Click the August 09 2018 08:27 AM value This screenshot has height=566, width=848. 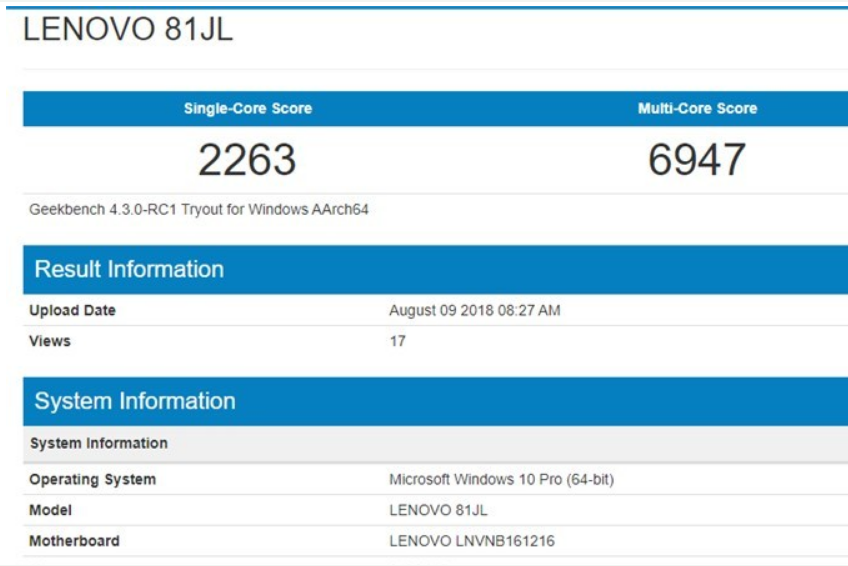[474, 310]
